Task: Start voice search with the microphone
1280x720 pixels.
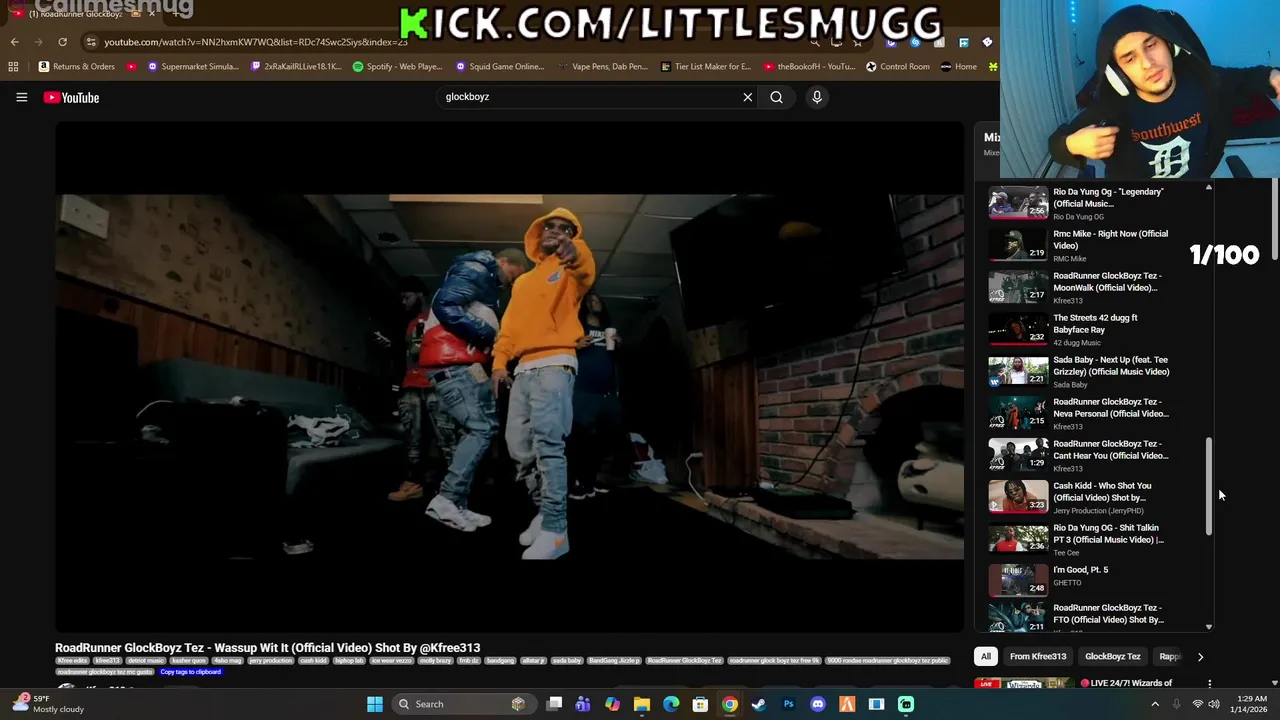Action: point(817,97)
